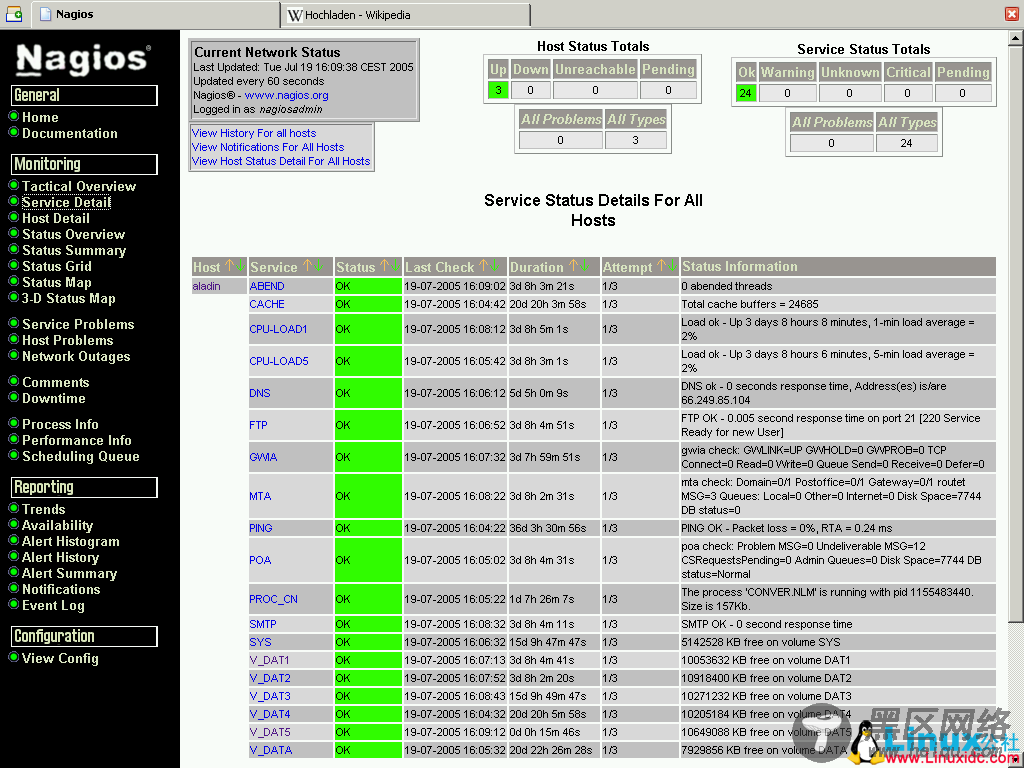Close the browser tab with red X
Viewport: 1024px width, 768px height.
(1012, 14)
